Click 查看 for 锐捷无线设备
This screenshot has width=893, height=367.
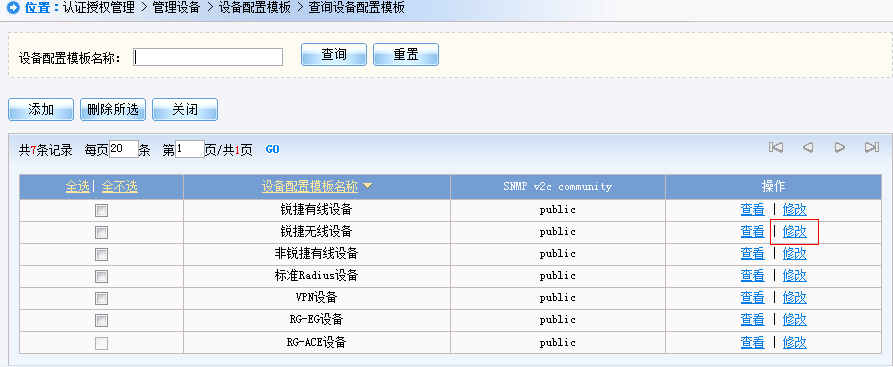752,231
